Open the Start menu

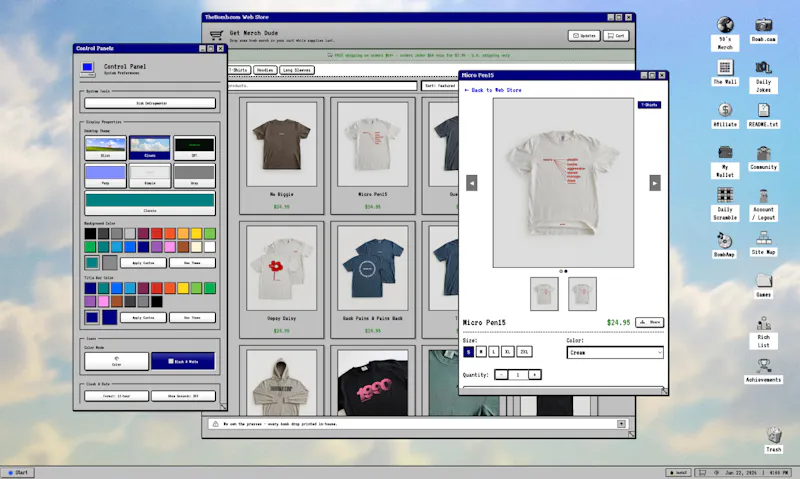tap(18, 473)
